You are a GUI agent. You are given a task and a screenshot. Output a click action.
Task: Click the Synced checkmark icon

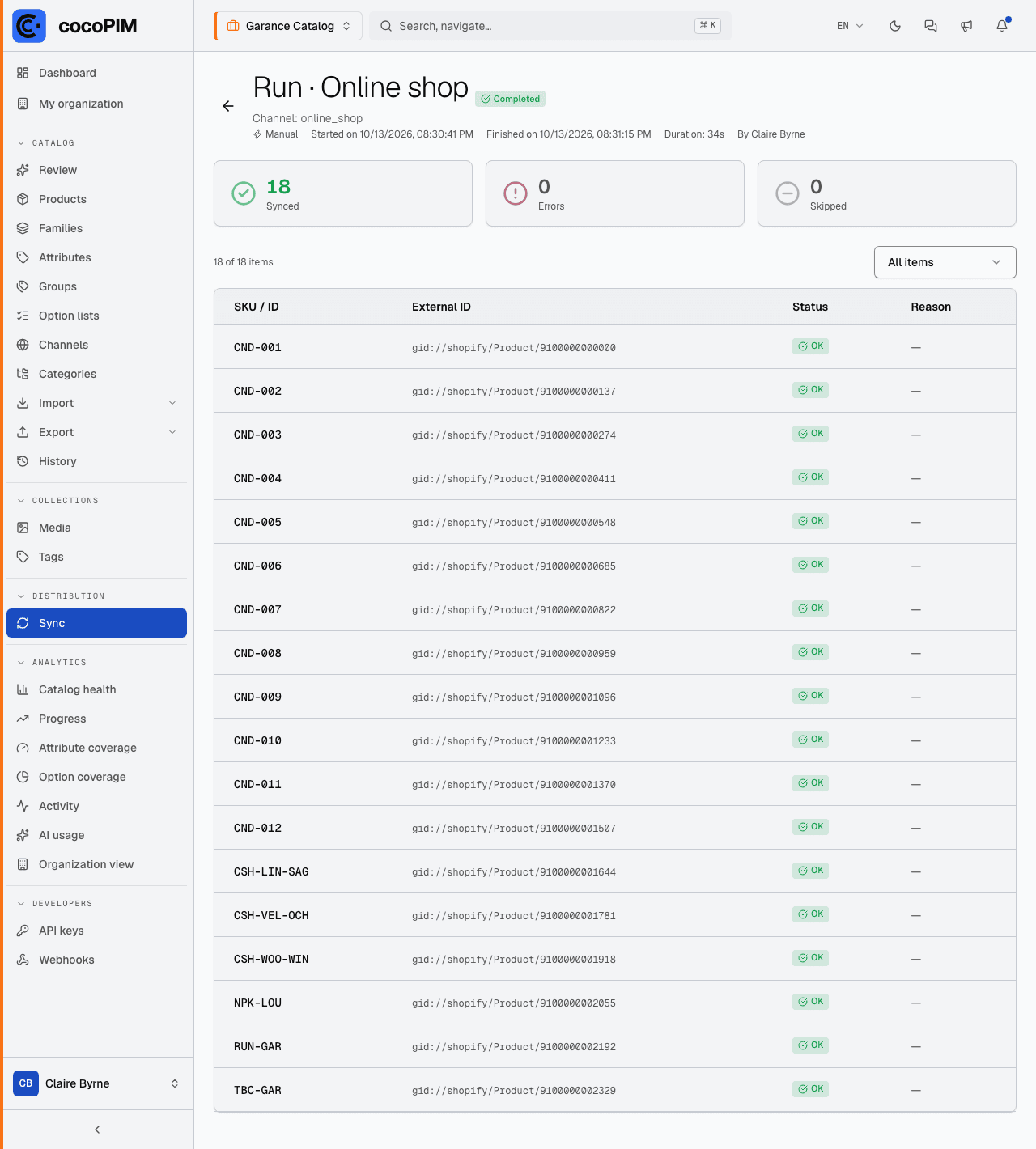tap(244, 193)
